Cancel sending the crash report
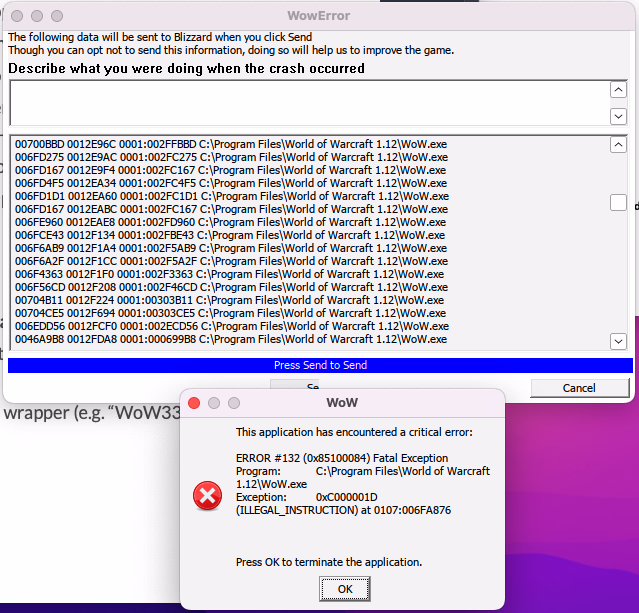This screenshot has width=639, height=613. [579, 388]
